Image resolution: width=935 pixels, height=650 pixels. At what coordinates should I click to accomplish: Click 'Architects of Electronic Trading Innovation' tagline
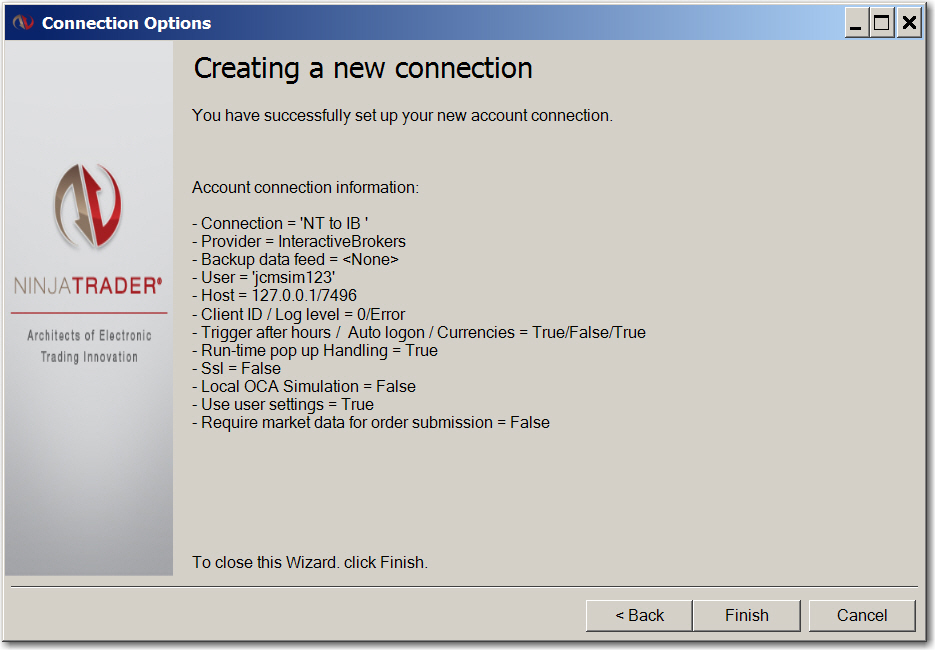pos(89,346)
